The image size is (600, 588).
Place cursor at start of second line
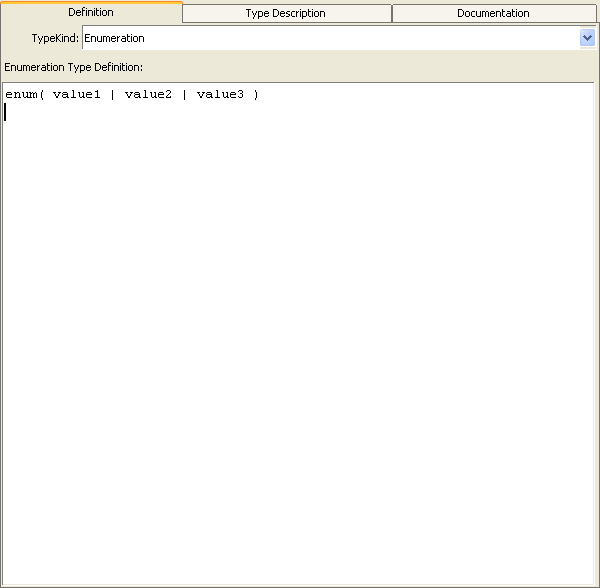6,112
